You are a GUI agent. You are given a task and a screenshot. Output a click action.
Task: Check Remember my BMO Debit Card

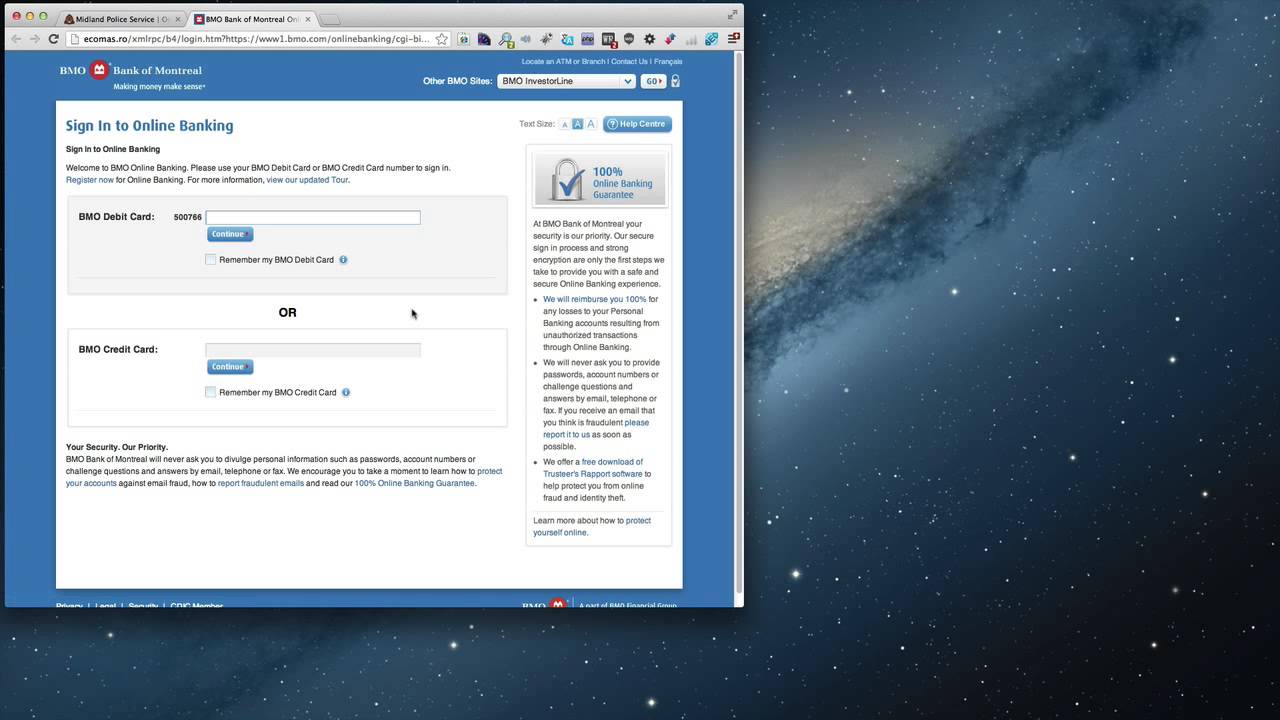(x=211, y=260)
